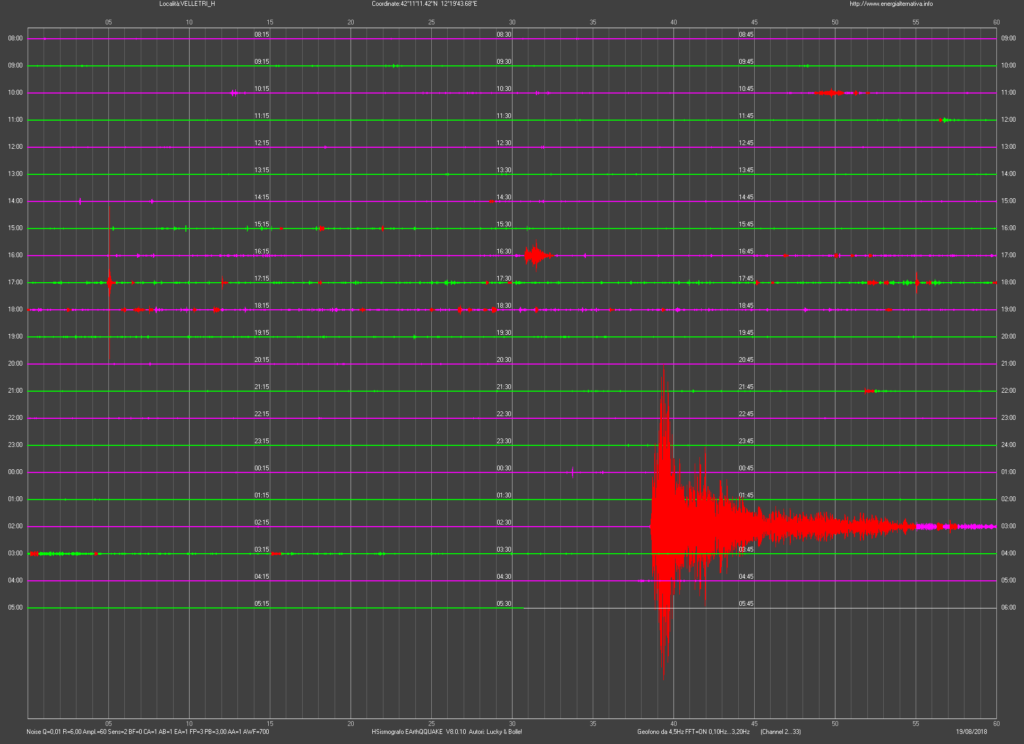This screenshot has height=744, width=1024.
Task: Click the 05:45 quarter-hour label
Action: 746,604
